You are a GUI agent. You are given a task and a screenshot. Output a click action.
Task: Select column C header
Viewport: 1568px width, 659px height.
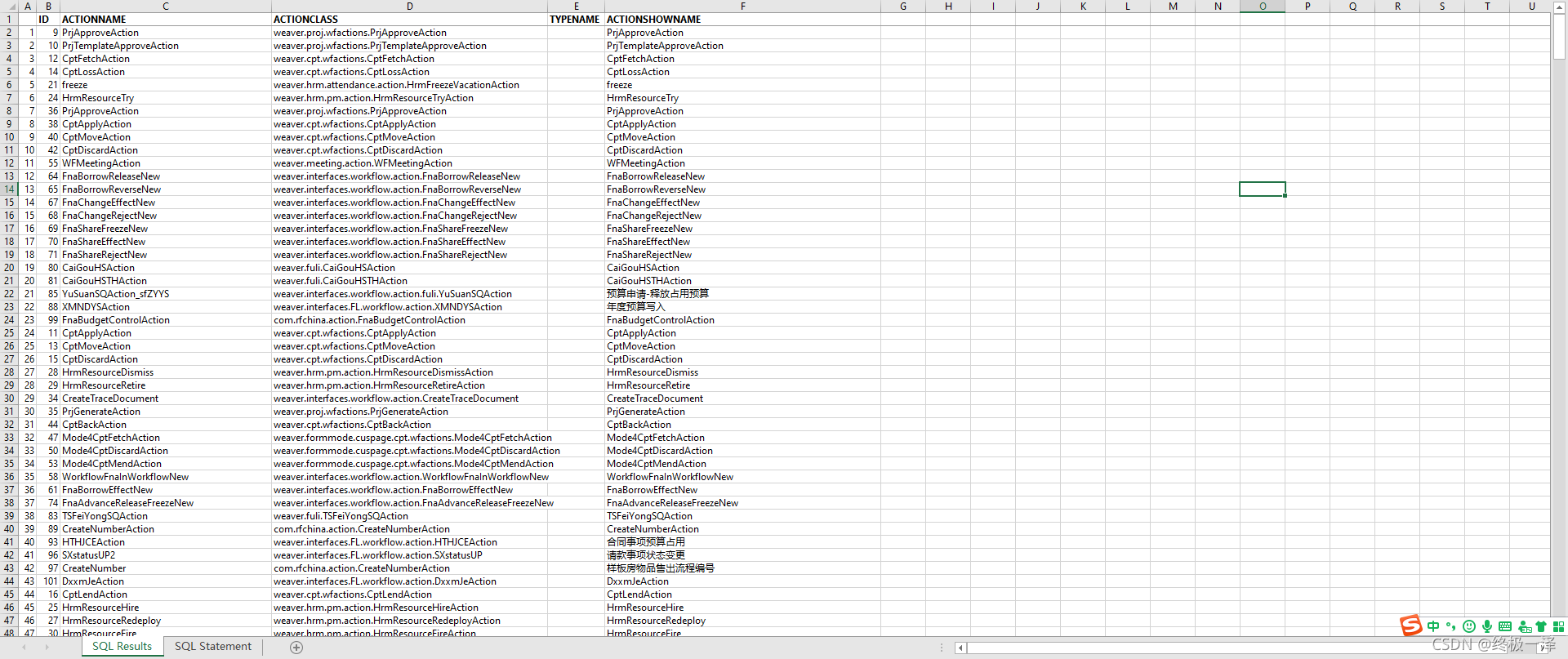click(166, 6)
